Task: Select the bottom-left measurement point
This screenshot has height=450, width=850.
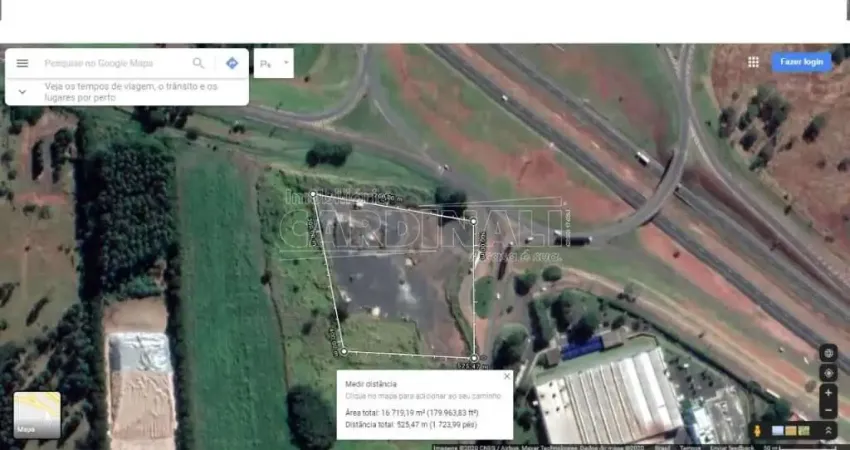Action: pyautogui.click(x=343, y=351)
